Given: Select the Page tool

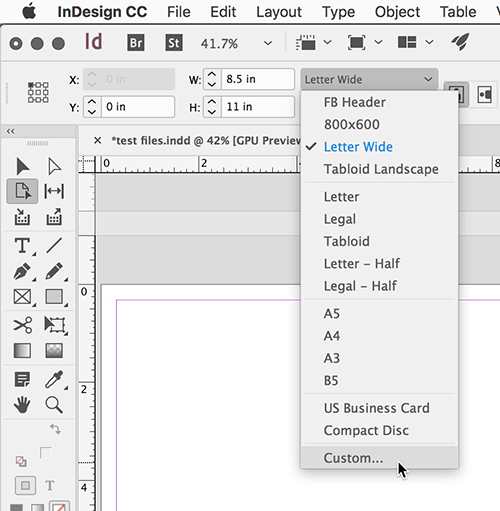Looking at the screenshot, I should point(22,191).
